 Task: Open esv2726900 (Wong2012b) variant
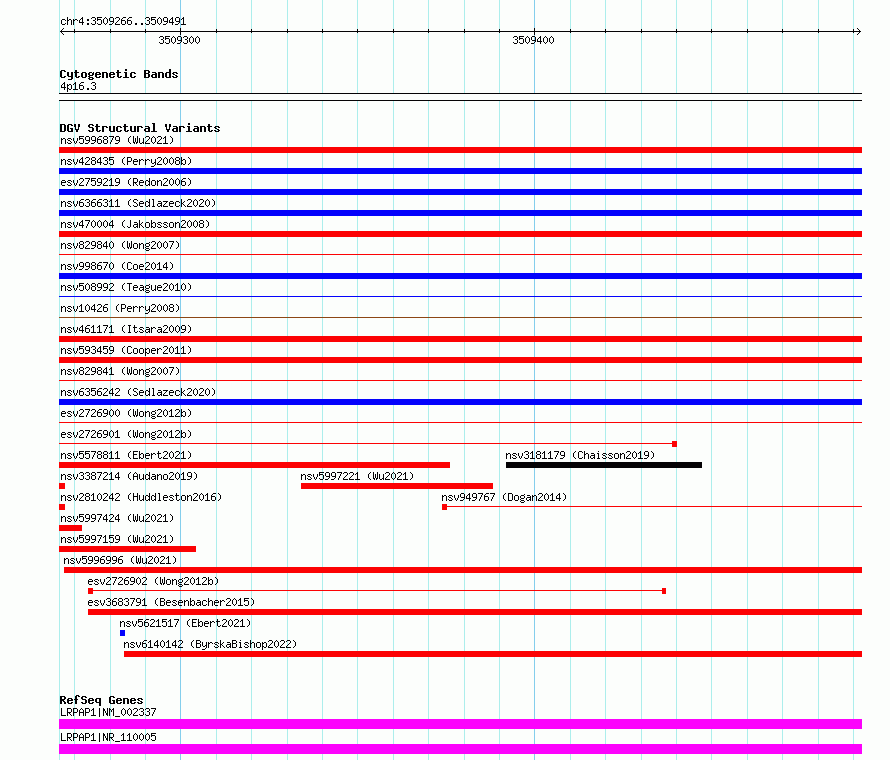pos(126,413)
